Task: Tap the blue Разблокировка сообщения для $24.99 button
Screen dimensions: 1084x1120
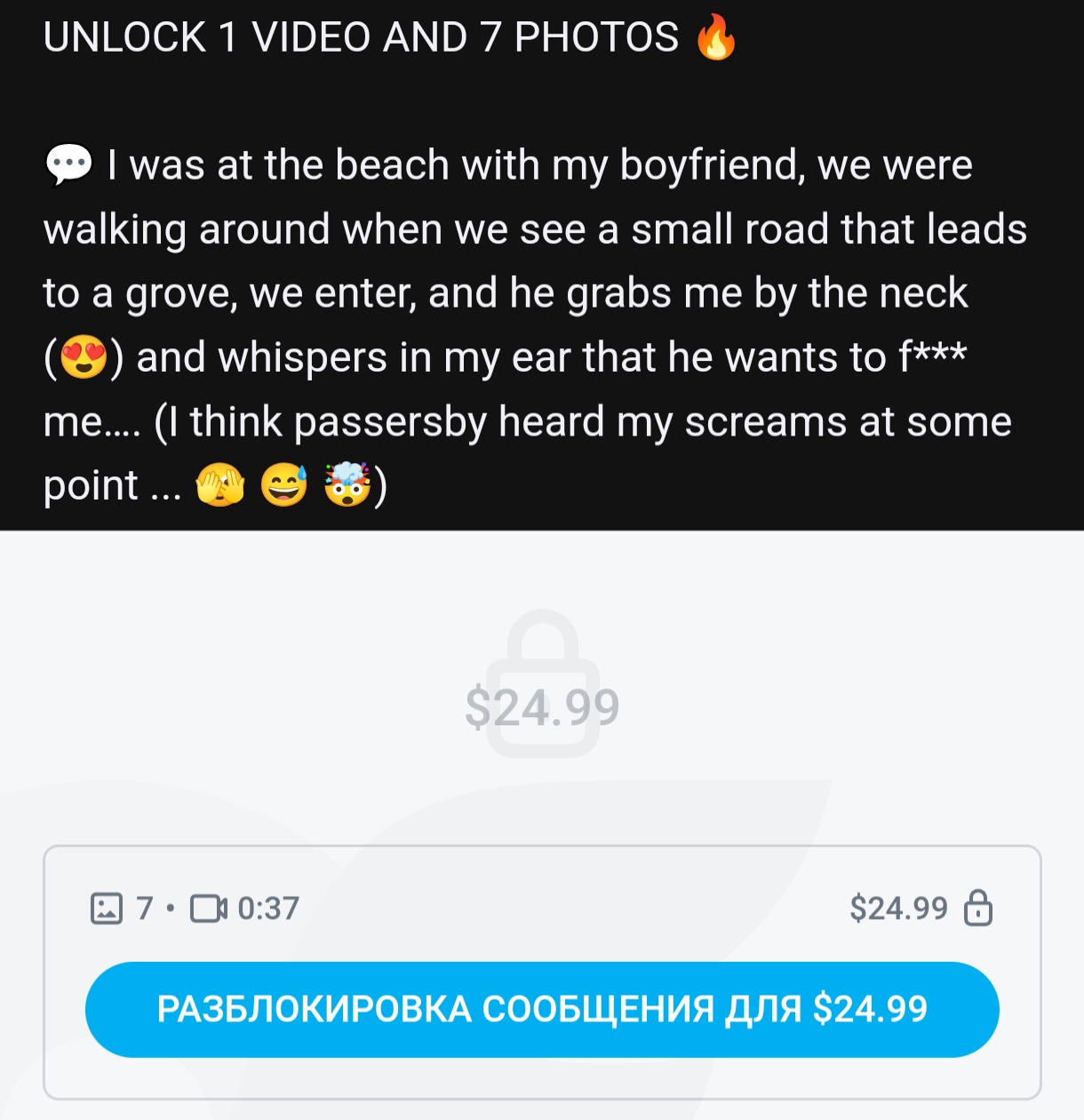Action: point(542,1009)
